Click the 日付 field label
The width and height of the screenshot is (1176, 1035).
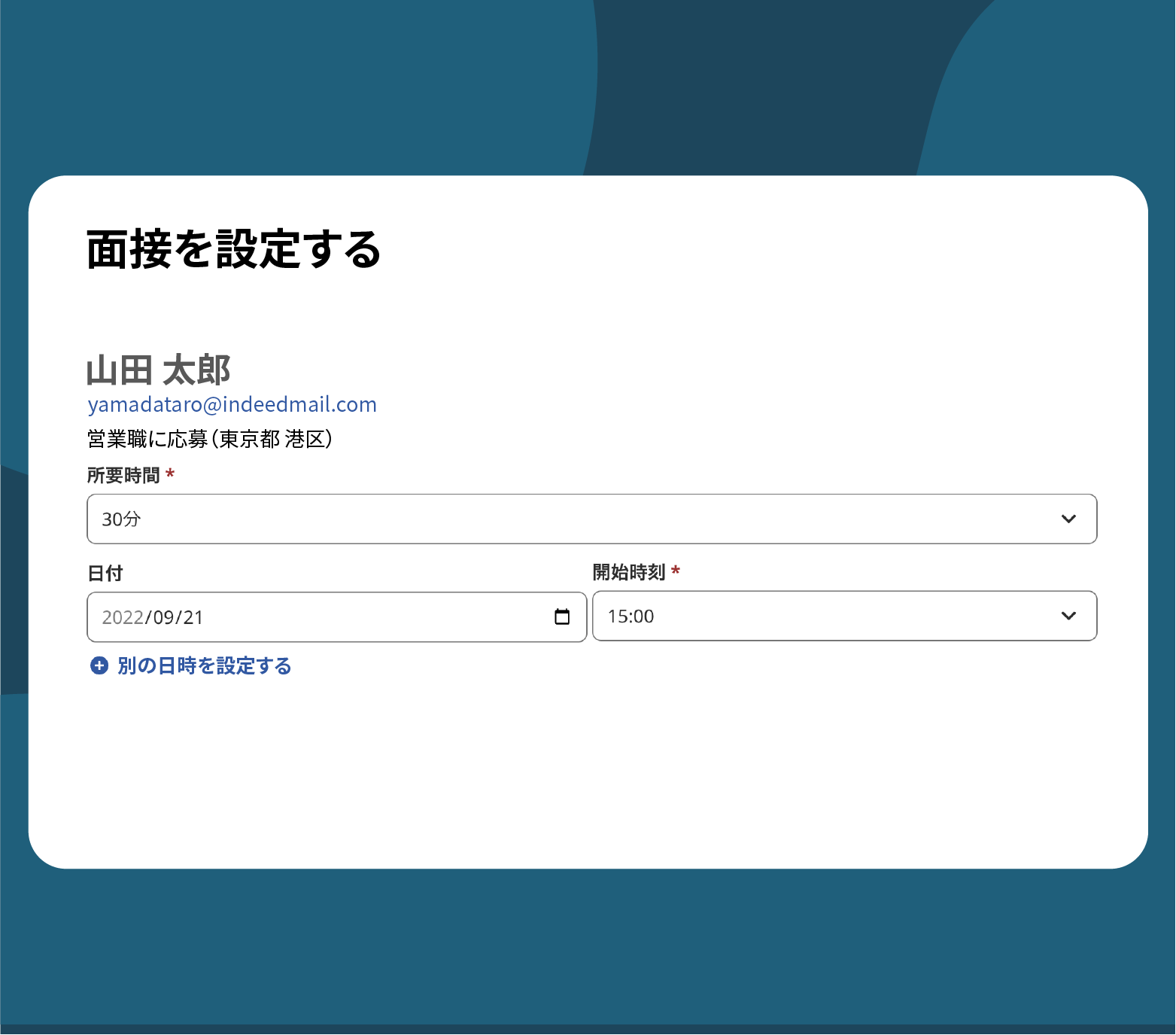[x=105, y=574]
